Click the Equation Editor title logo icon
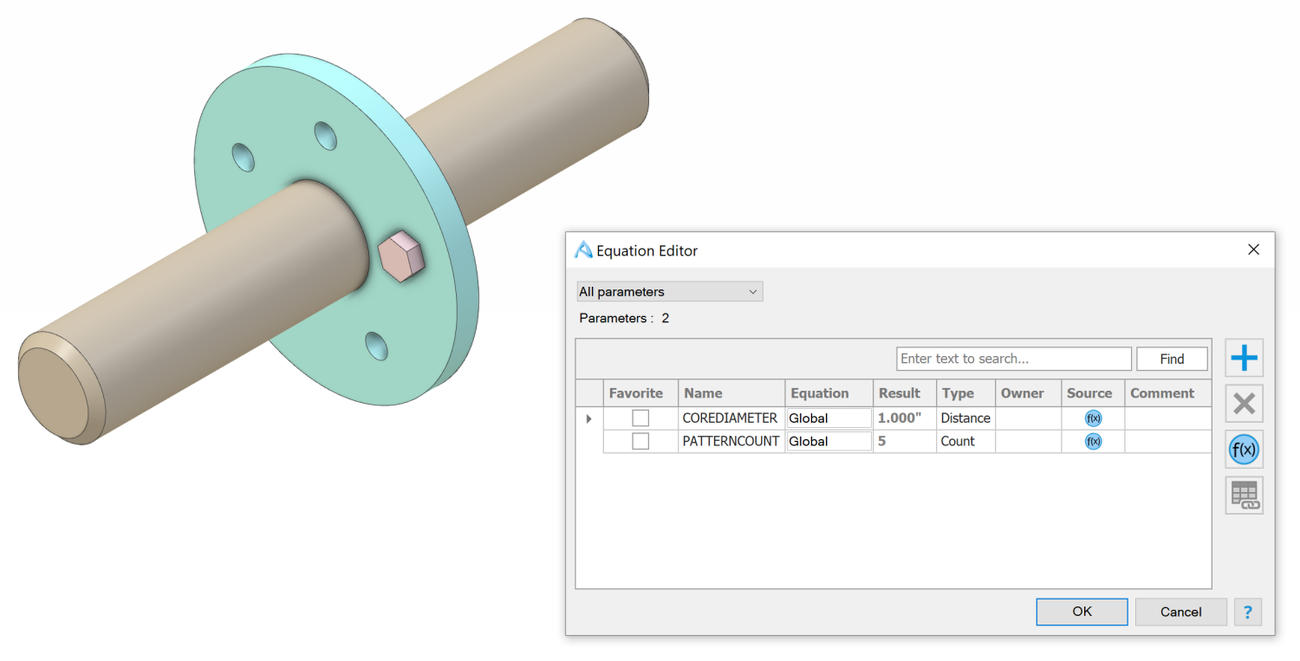The image size is (1300, 661). click(x=583, y=250)
